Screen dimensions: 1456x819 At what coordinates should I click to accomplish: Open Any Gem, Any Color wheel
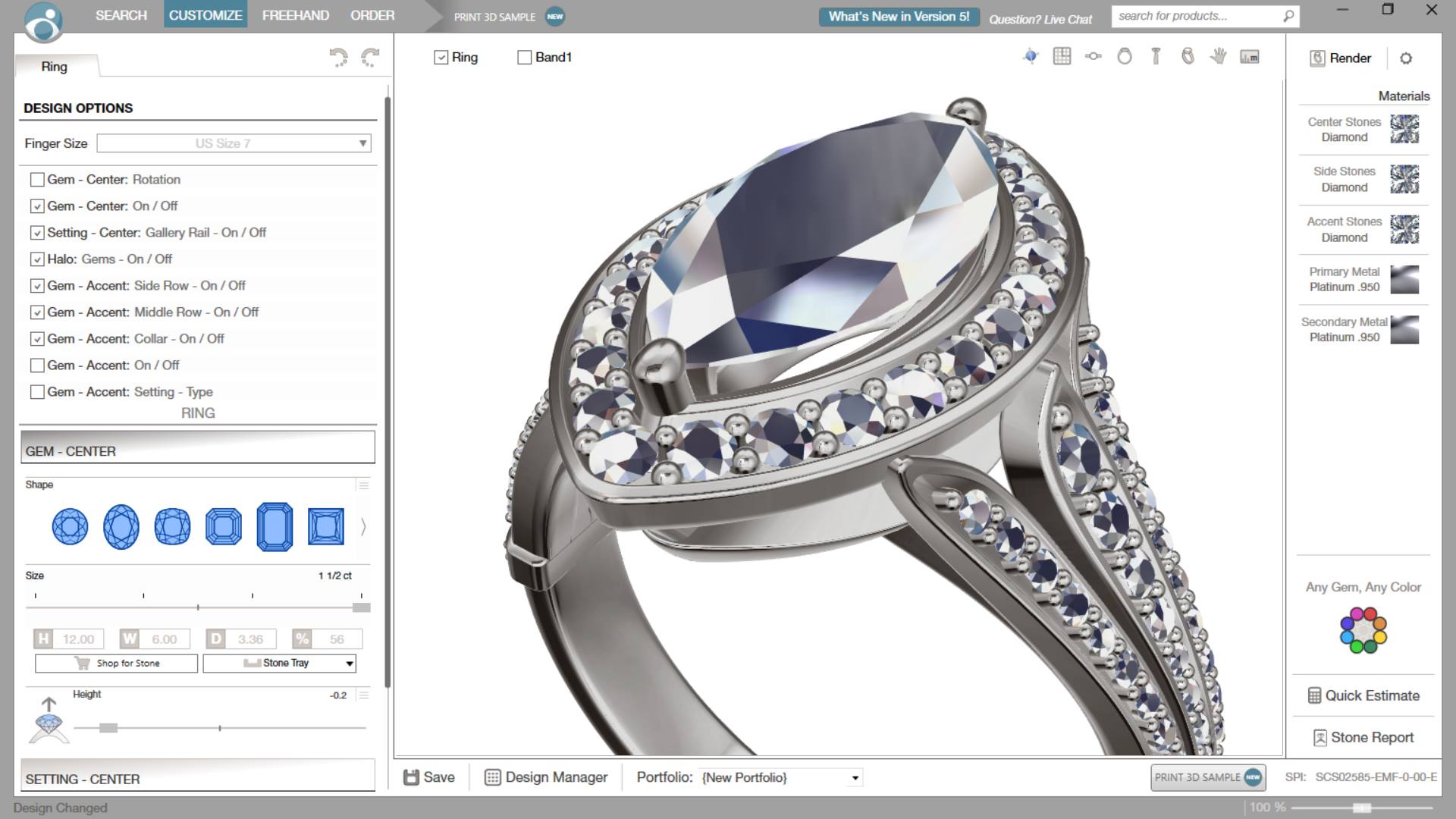point(1363,630)
